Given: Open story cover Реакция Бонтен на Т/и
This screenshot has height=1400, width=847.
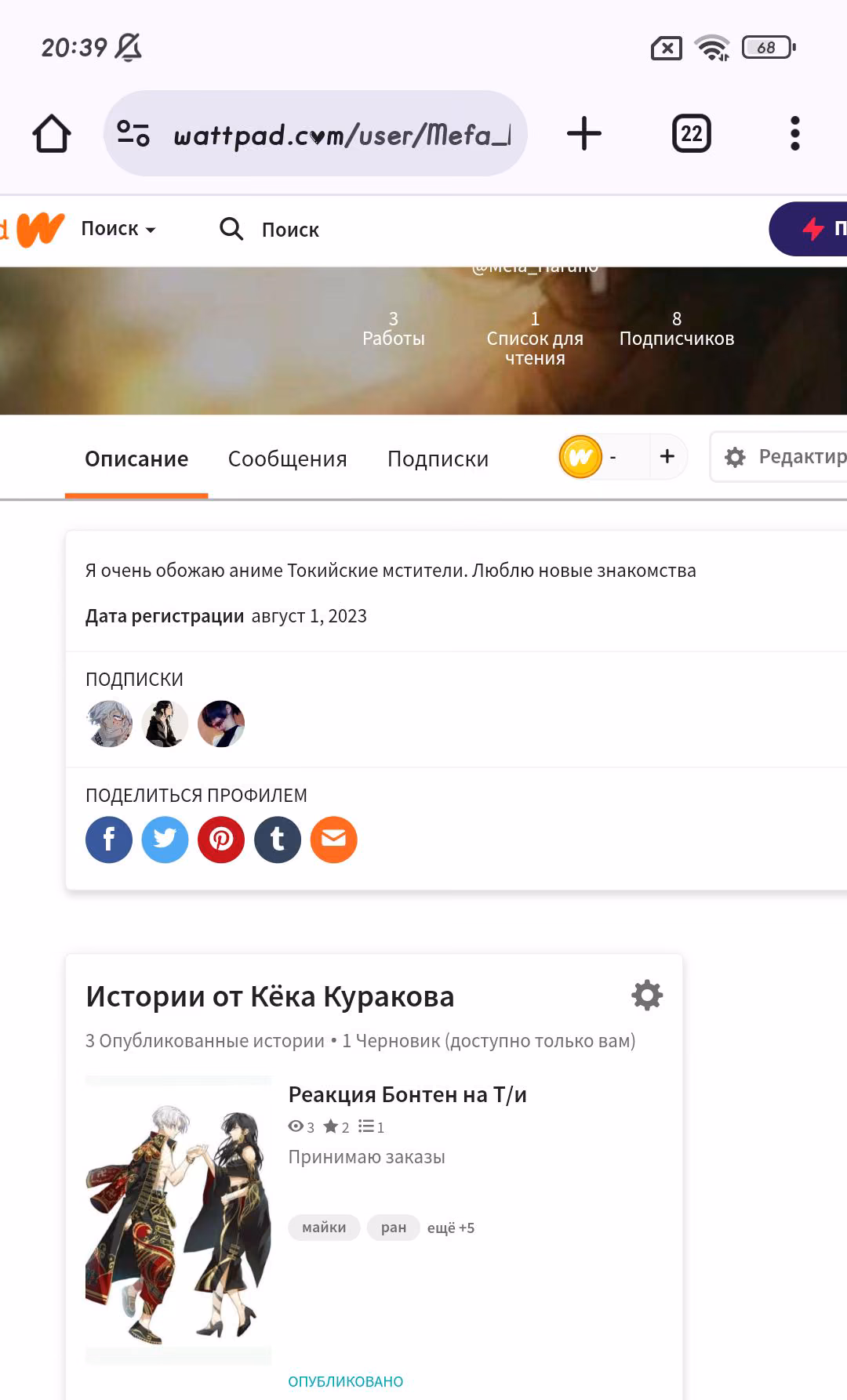Looking at the screenshot, I should coord(178,1220).
